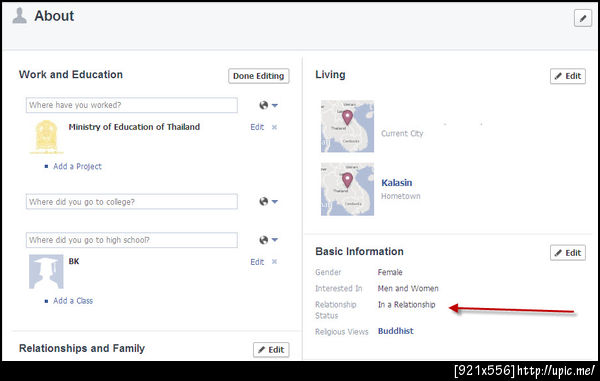The width and height of the screenshot is (600, 381).
Task: Click the 'About' page title
Action: [x=54, y=16]
